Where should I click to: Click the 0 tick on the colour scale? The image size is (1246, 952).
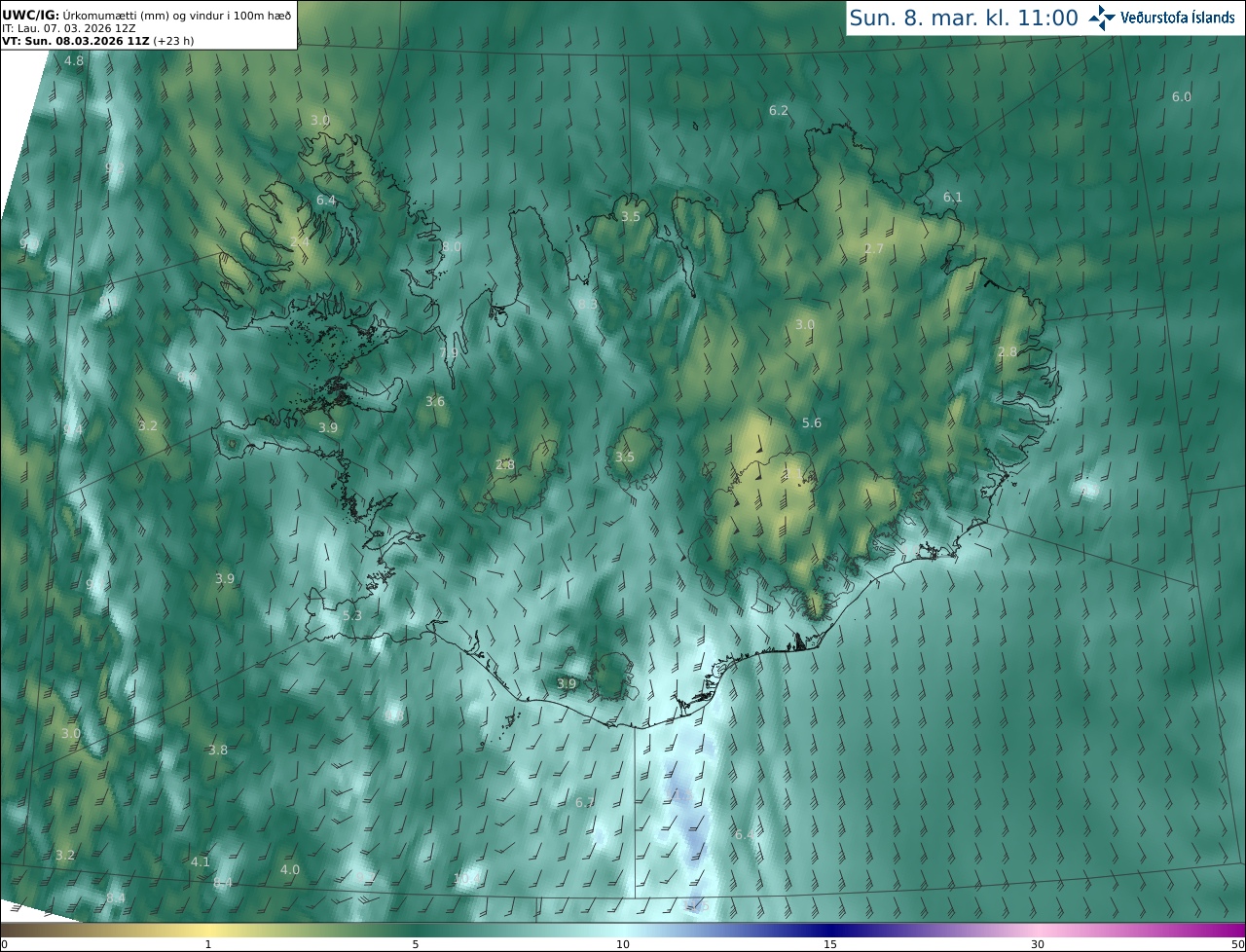point(4,945)
